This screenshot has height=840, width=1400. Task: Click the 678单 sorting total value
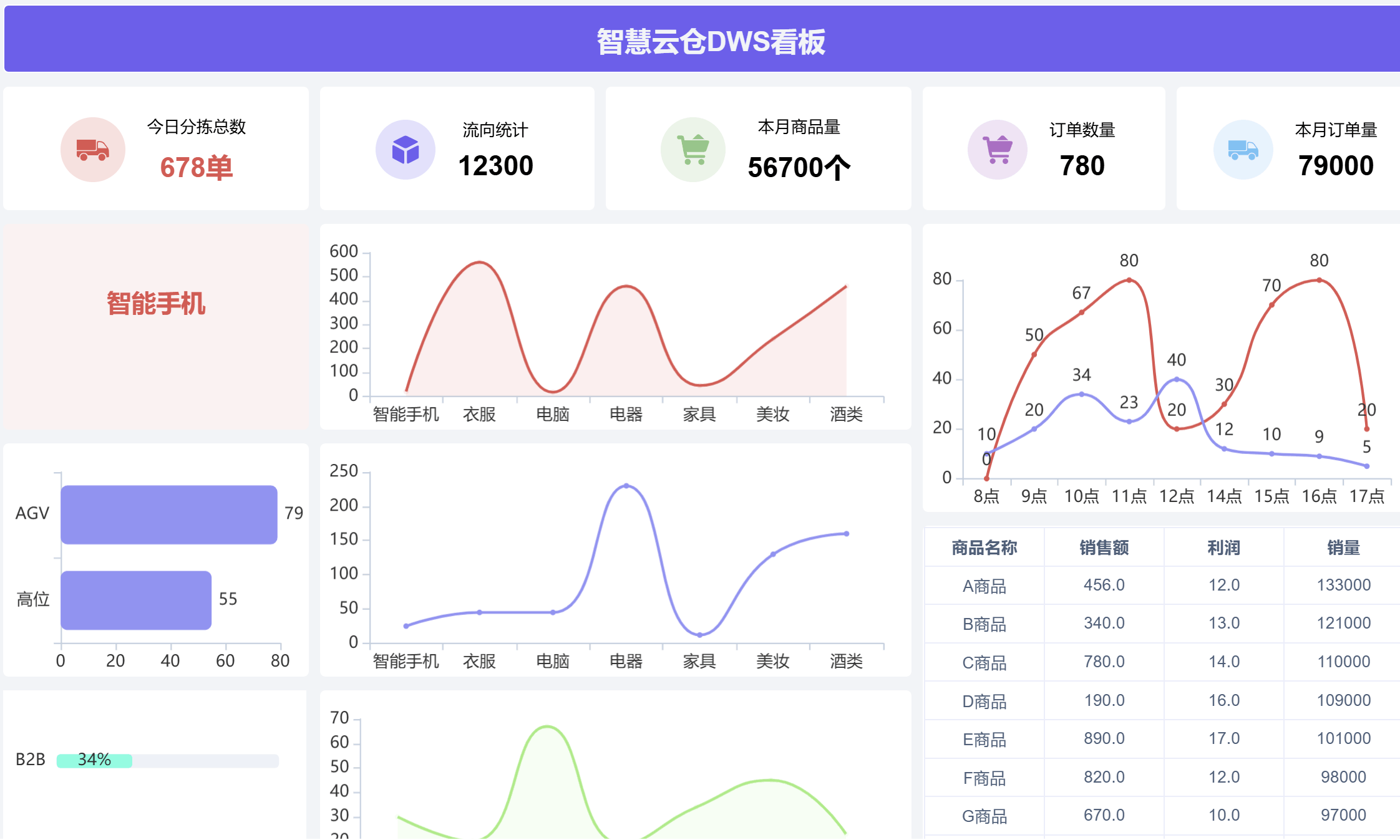point(196,168)
